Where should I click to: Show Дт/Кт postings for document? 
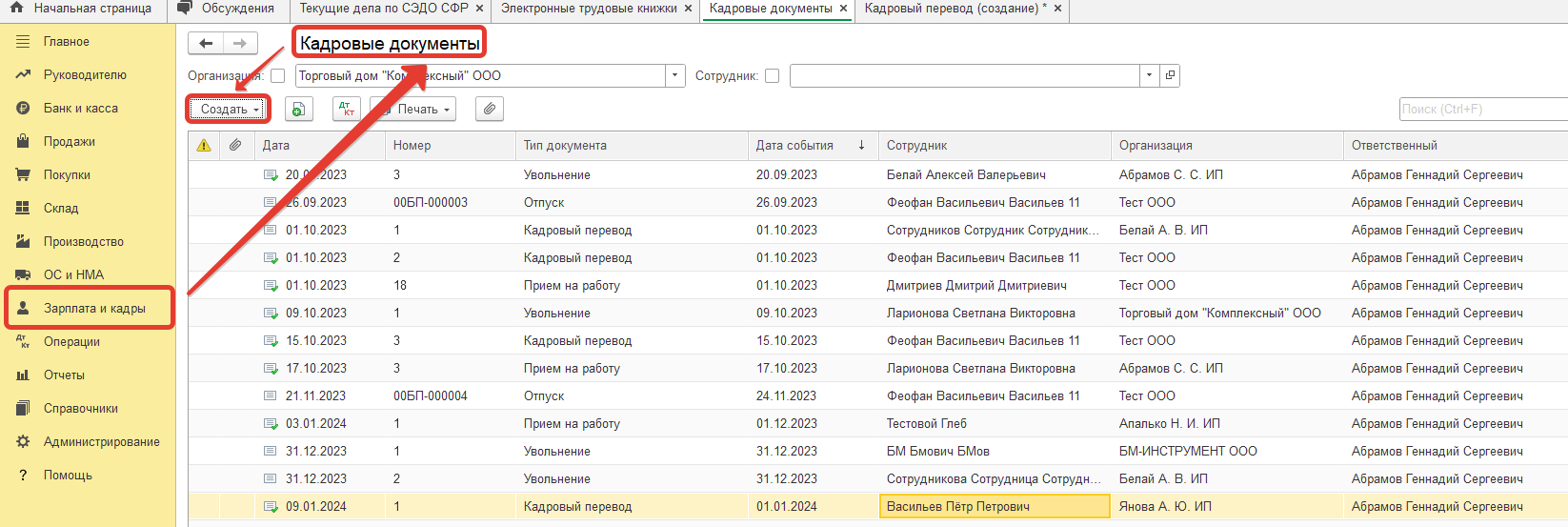click(x=346, y=110)
